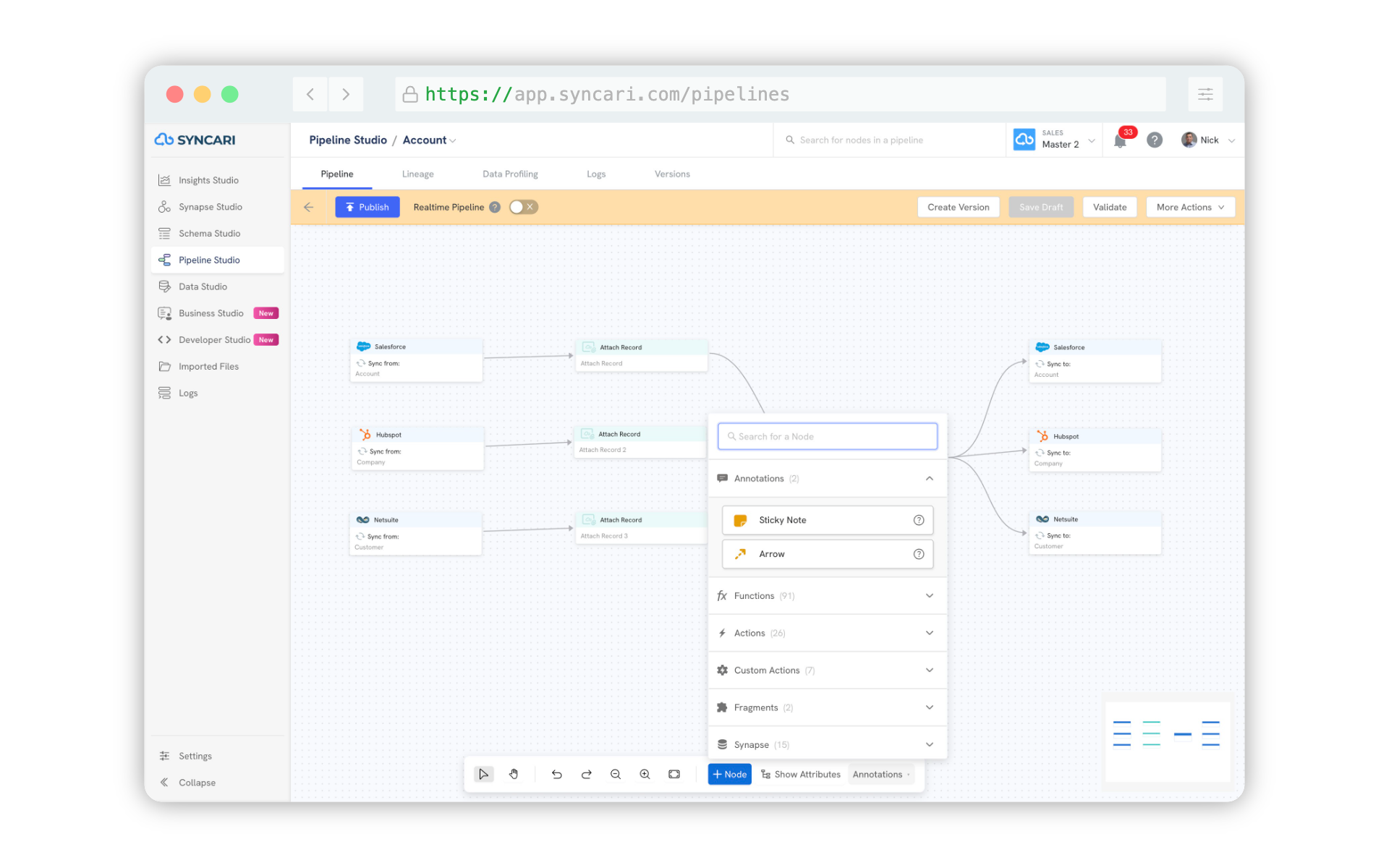Click the pipeline node search field
This screenshot has width=1389, height=868.
[x=890, y=140]
